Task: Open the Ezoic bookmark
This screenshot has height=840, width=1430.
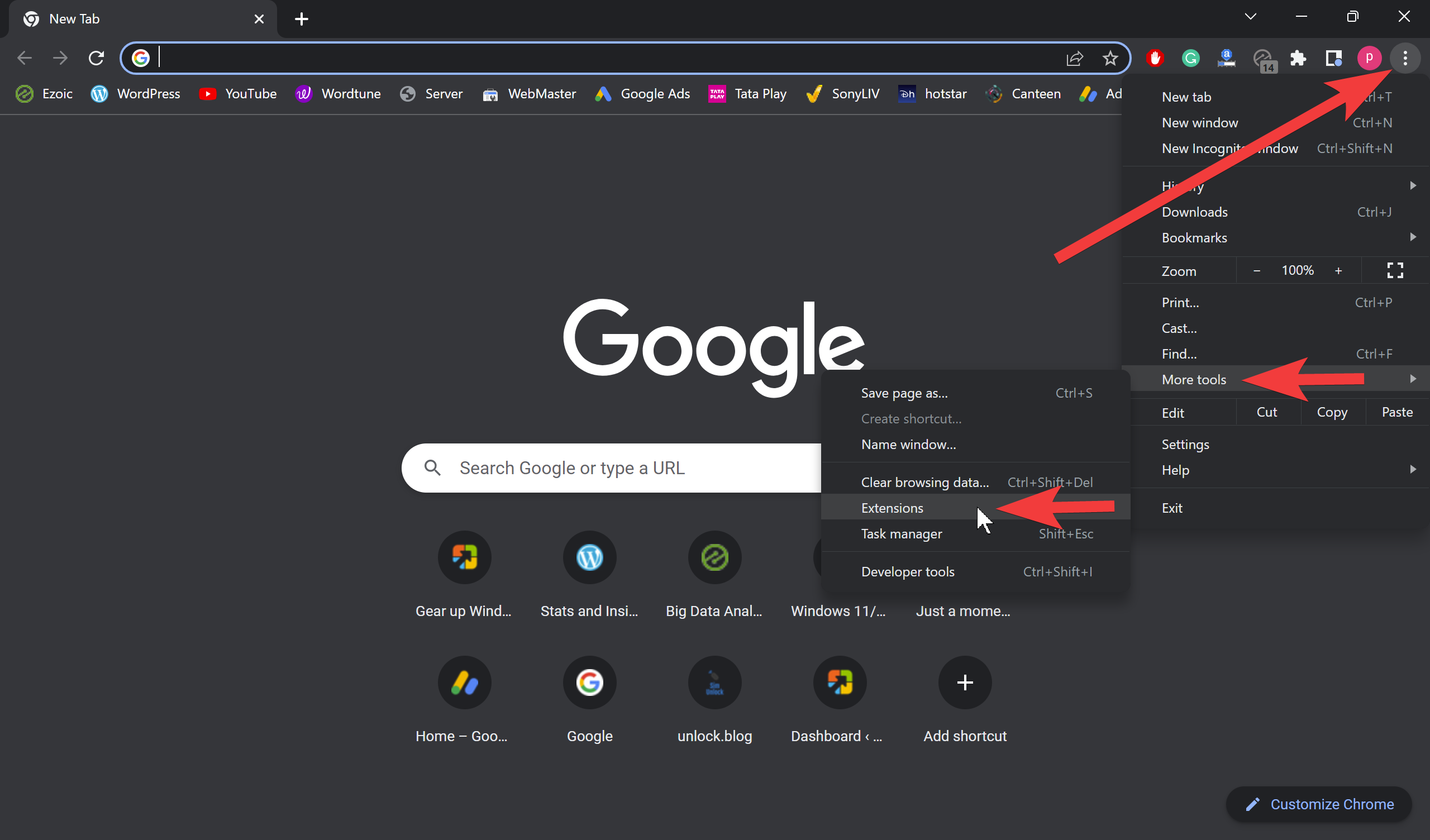Action: (x=44, y=94)
